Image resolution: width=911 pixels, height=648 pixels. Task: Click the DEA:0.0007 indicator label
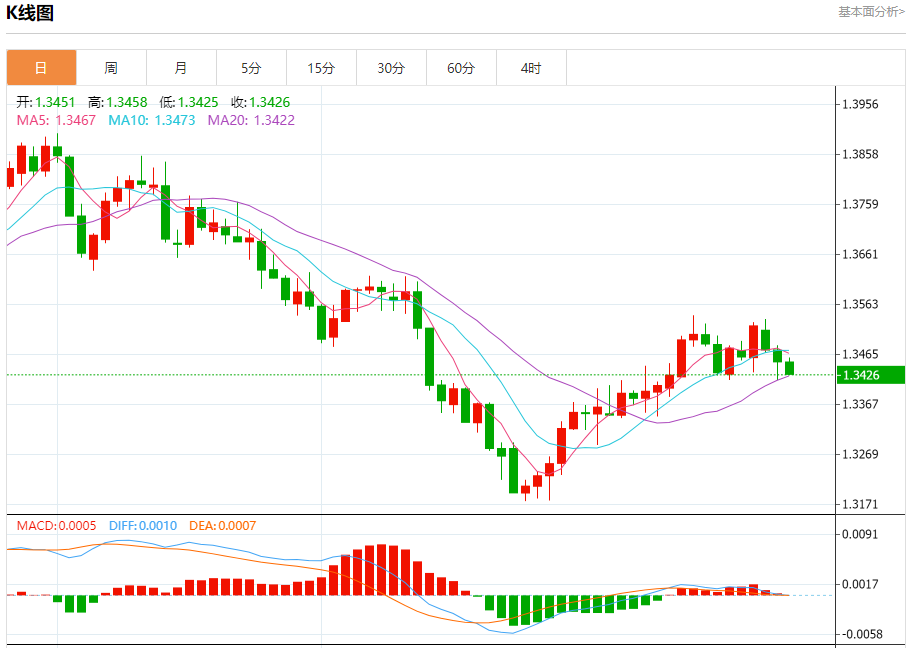tap(223, 526)
